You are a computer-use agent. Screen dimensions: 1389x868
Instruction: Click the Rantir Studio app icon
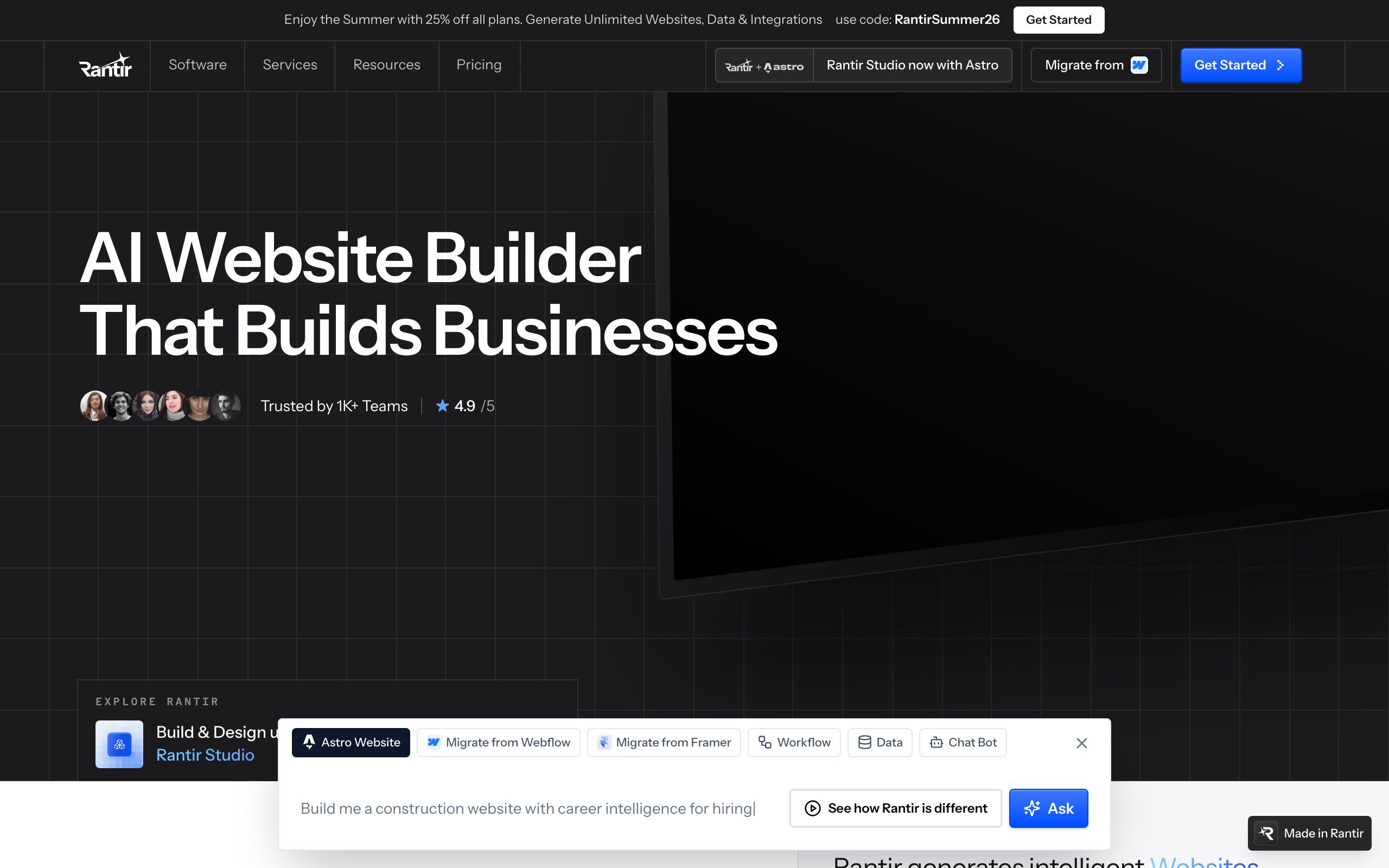coord(119,744)
